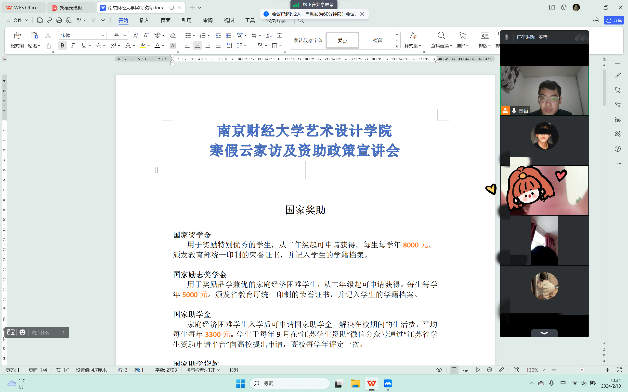Viewport: 628px width, 392px height.
Task: Toggle the center alignment button
Action: (x=197, y=46)
